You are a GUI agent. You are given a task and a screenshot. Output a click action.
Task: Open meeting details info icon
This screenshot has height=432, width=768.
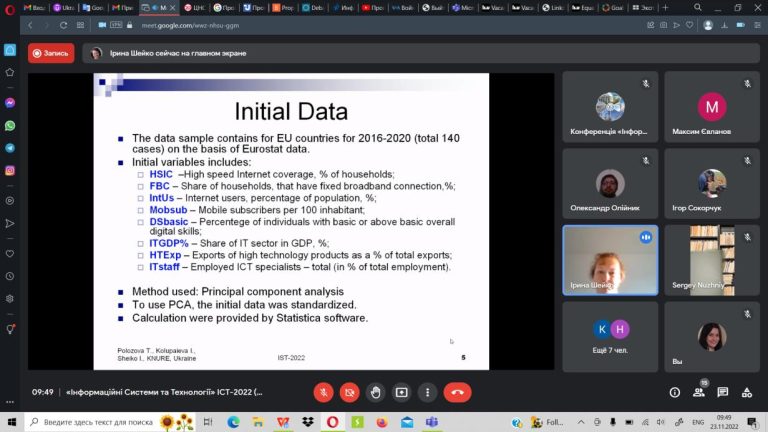(x=674, y=392)
